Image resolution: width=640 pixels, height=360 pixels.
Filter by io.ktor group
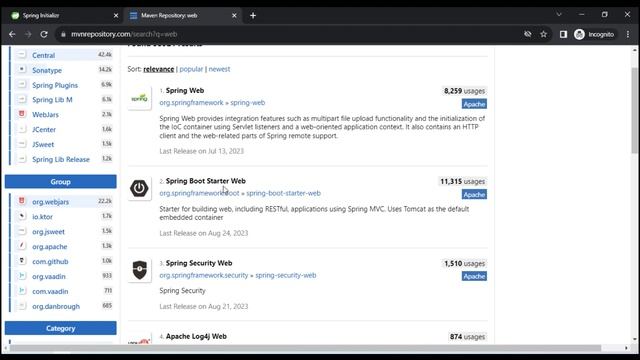(42, 217)
